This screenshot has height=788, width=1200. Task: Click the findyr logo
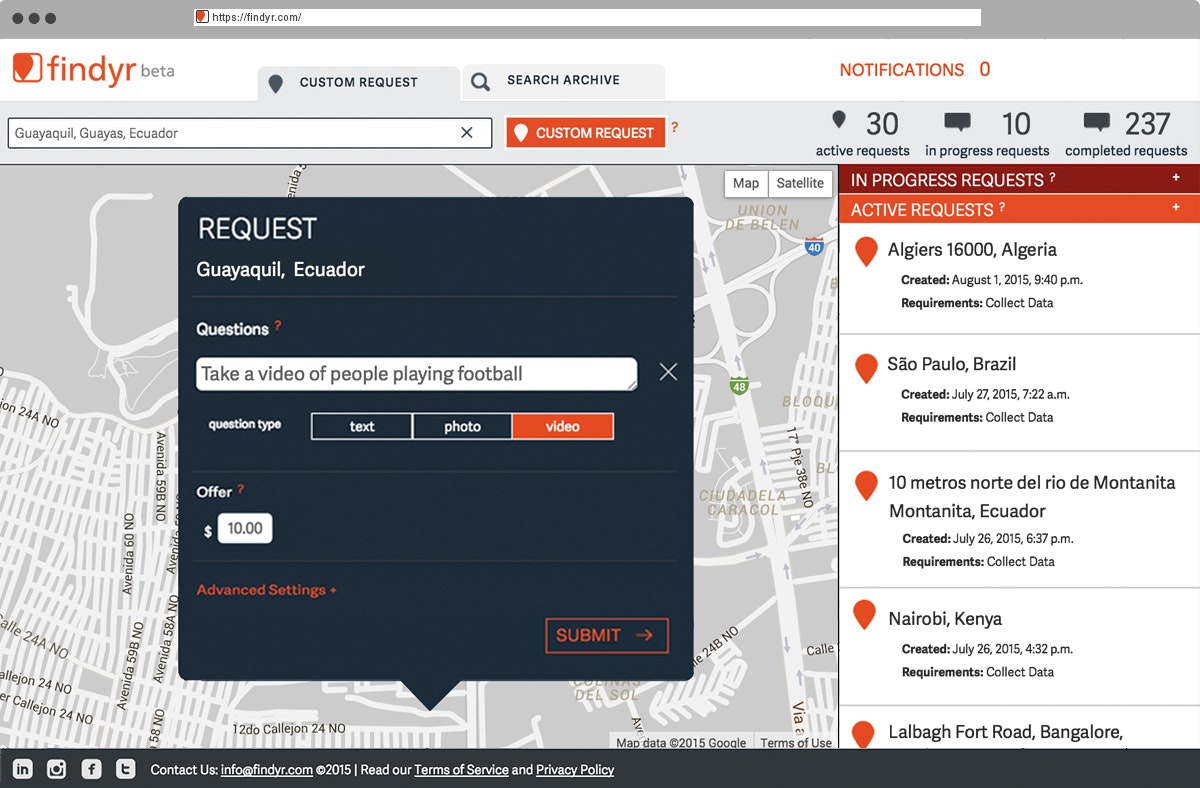93,69
